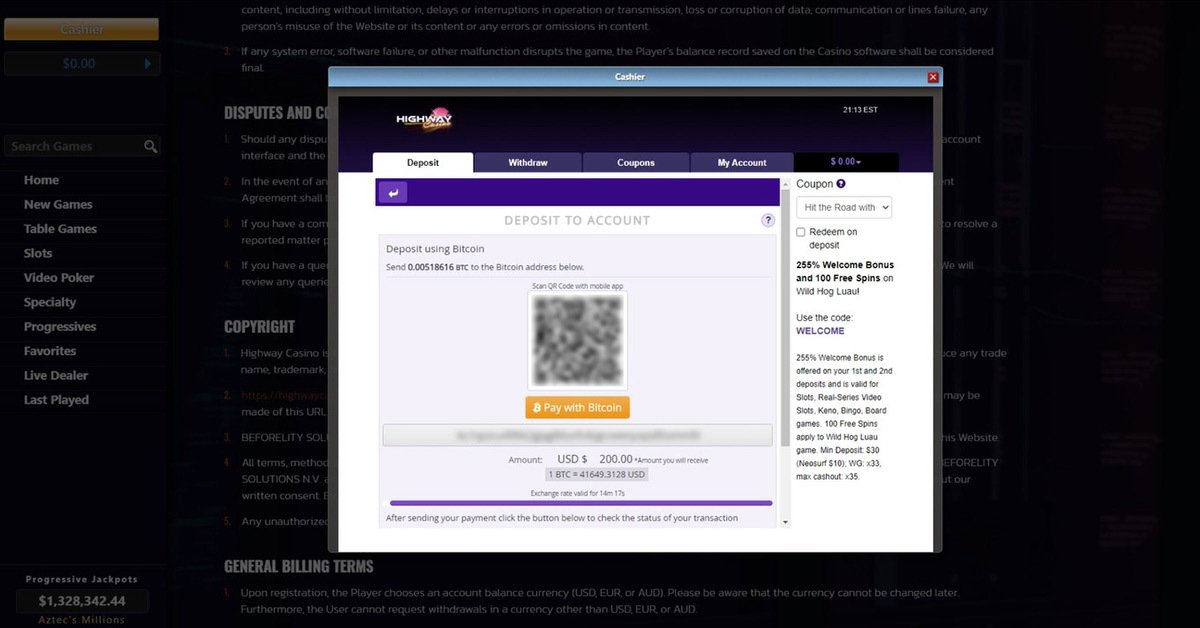1200x628 pixels.
Task: Click the $1,328,342.44 progressive jackpot amount
Action: click(x=82, y=601)
